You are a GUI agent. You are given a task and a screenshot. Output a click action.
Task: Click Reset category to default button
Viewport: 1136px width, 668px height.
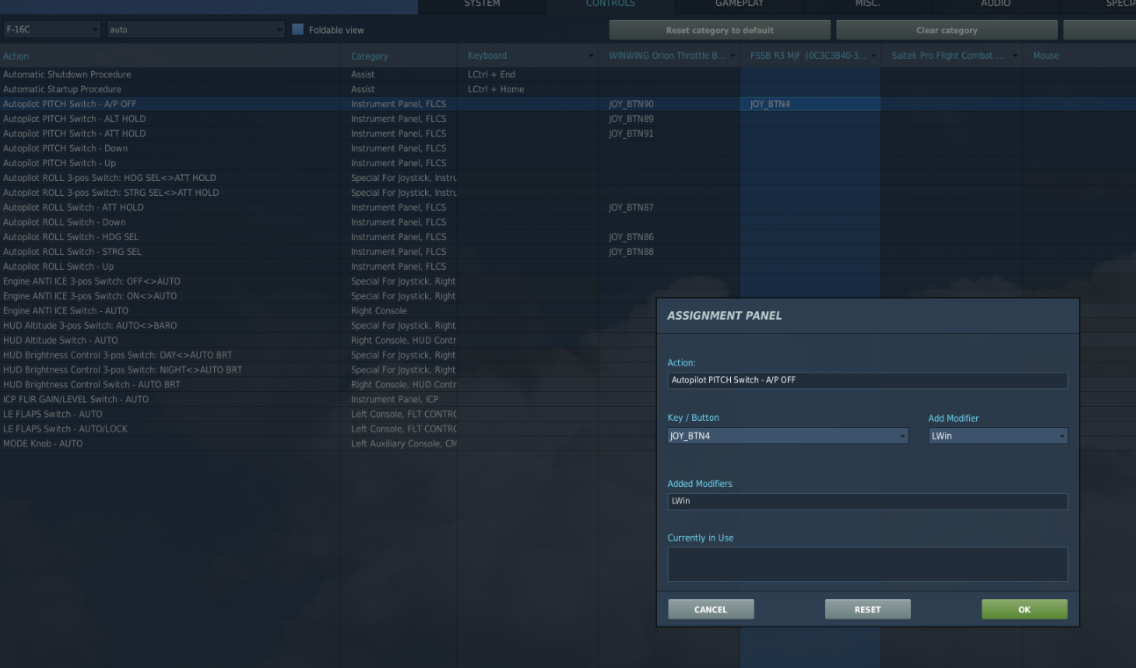719,30
